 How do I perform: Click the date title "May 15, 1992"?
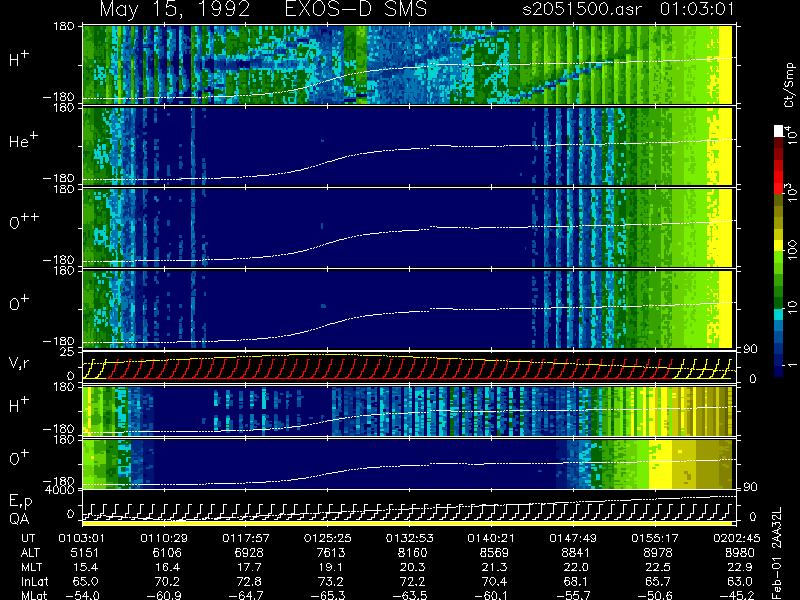(175, 10)
